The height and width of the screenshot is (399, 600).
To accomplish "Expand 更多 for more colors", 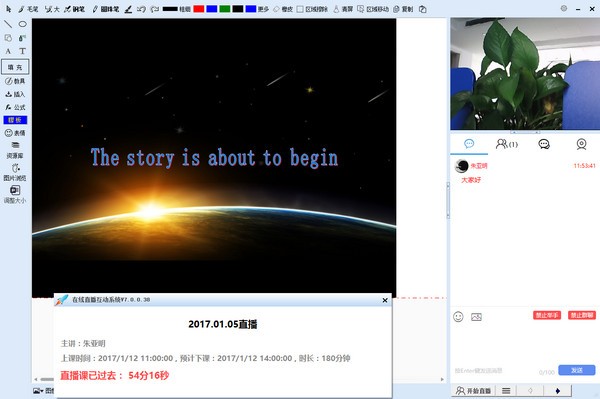I will [263, 9].
